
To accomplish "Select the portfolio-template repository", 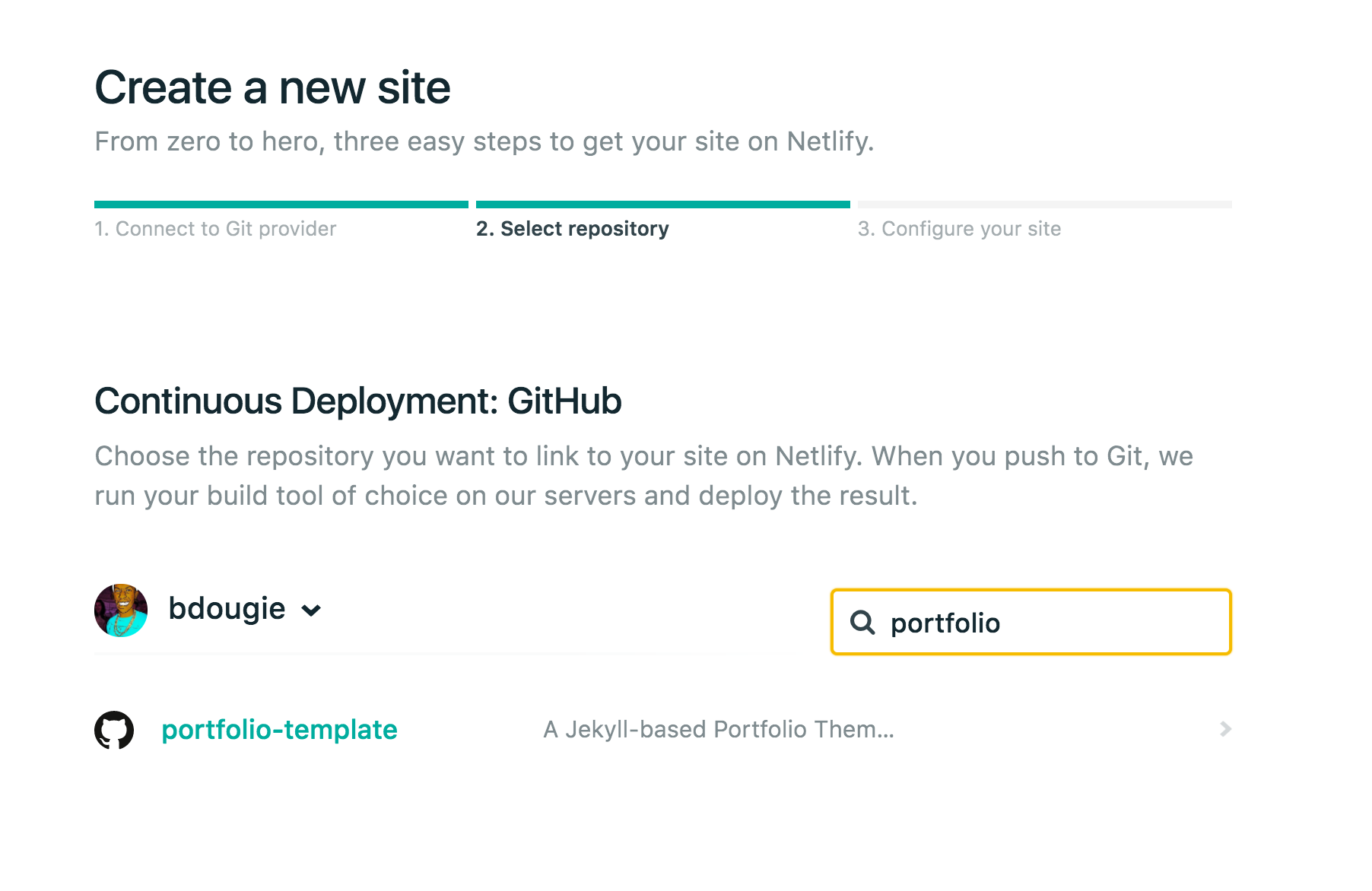I will pos(278,730).
